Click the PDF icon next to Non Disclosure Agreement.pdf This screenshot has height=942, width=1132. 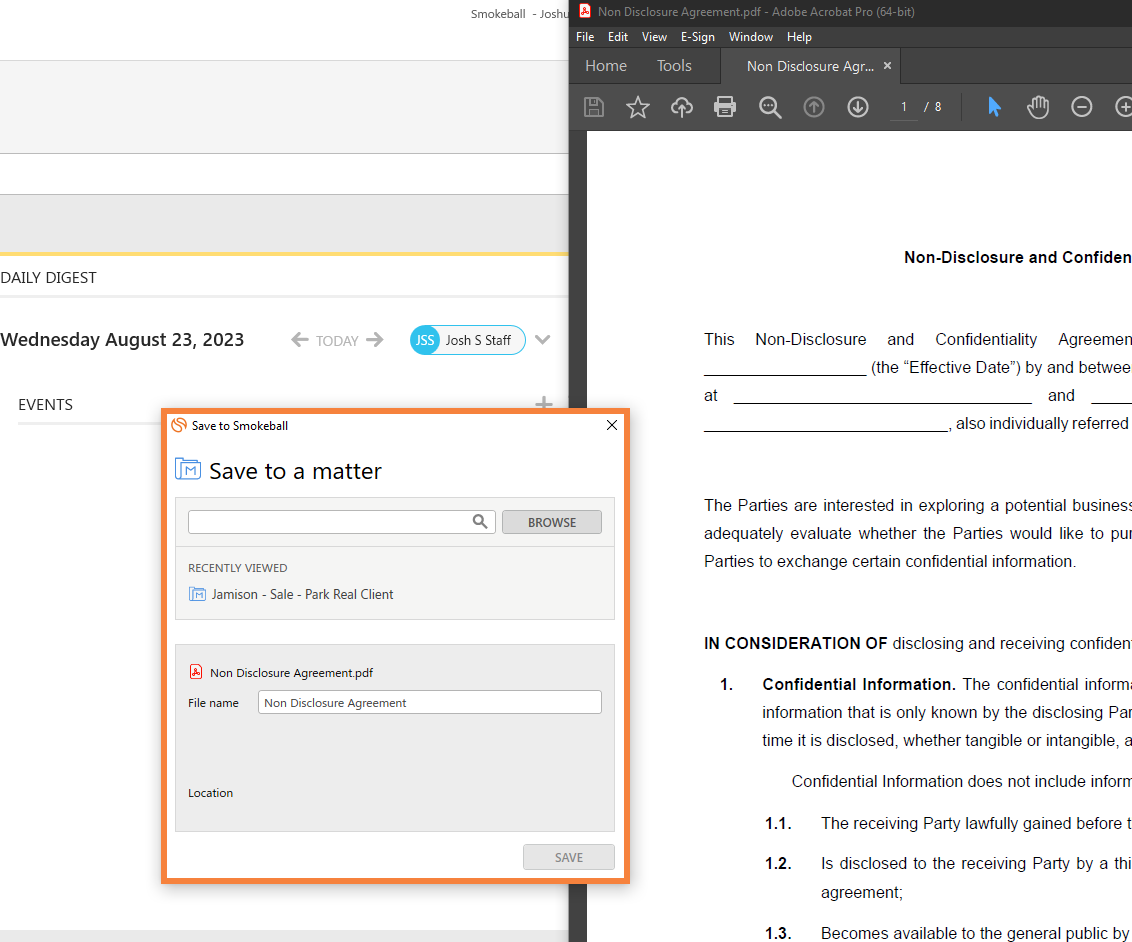click(196, 672)
